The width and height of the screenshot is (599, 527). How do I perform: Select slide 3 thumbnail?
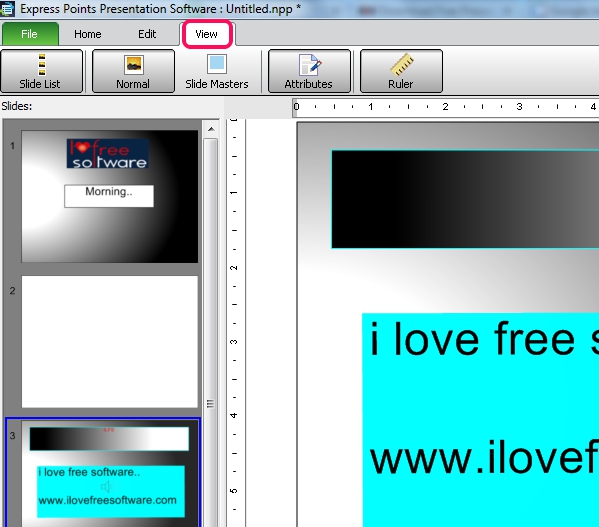point(103,473)
